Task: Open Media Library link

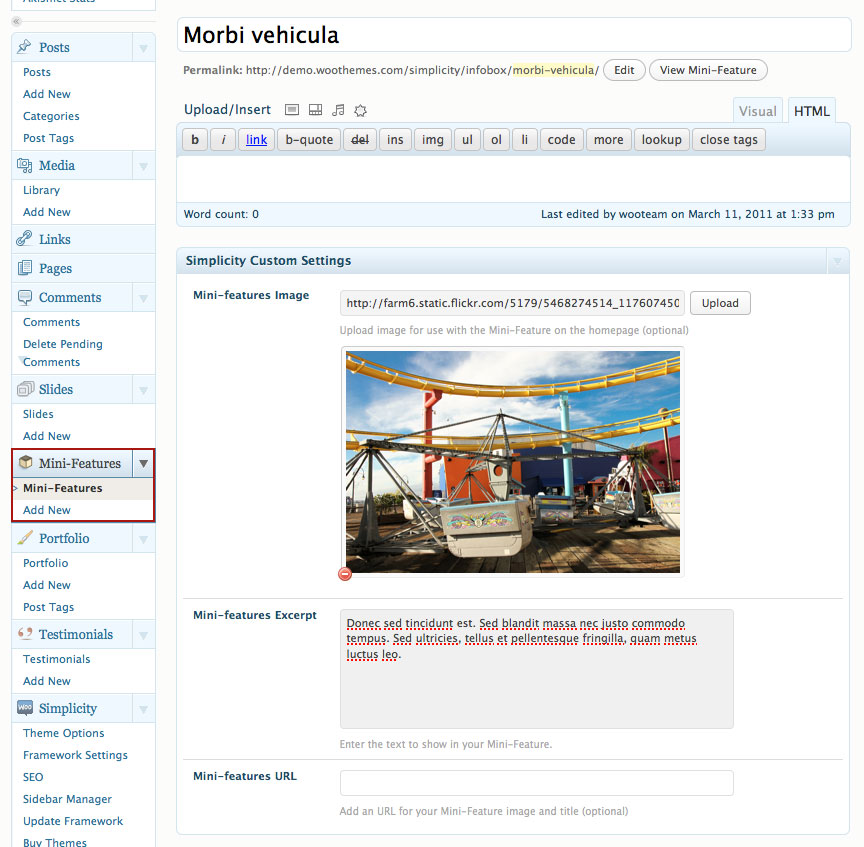Action: [41, 190]
